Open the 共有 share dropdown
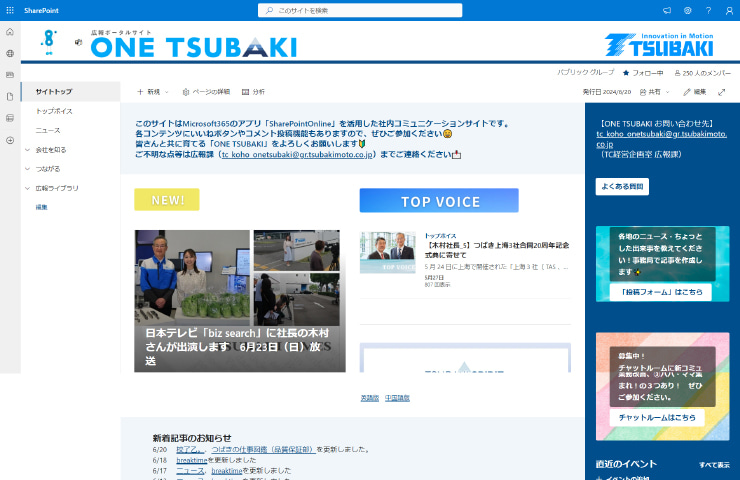740x480 pixels. click(x=655, y=92)
